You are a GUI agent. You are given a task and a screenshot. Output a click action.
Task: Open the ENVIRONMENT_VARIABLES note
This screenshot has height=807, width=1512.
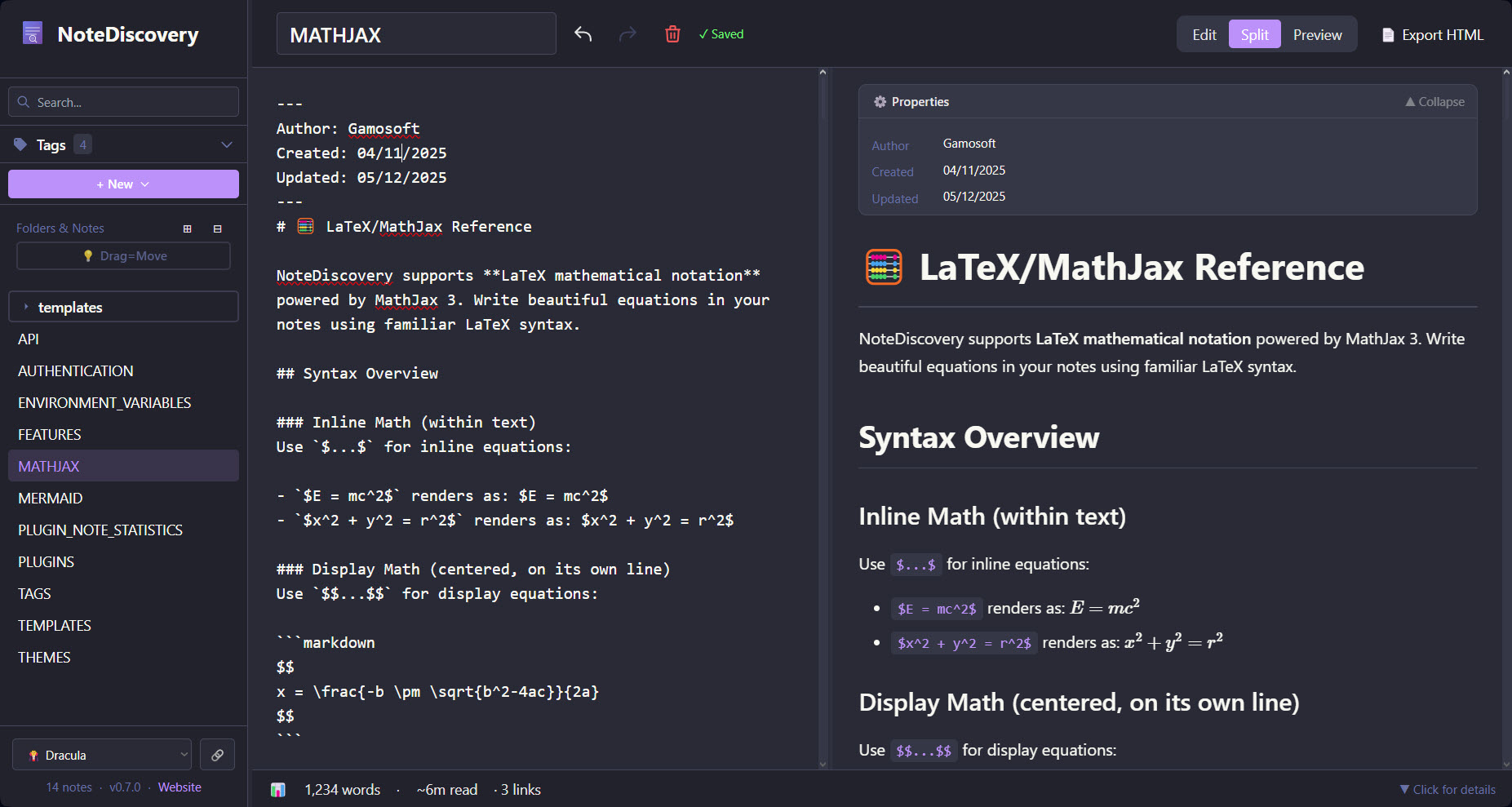(123, 402)
